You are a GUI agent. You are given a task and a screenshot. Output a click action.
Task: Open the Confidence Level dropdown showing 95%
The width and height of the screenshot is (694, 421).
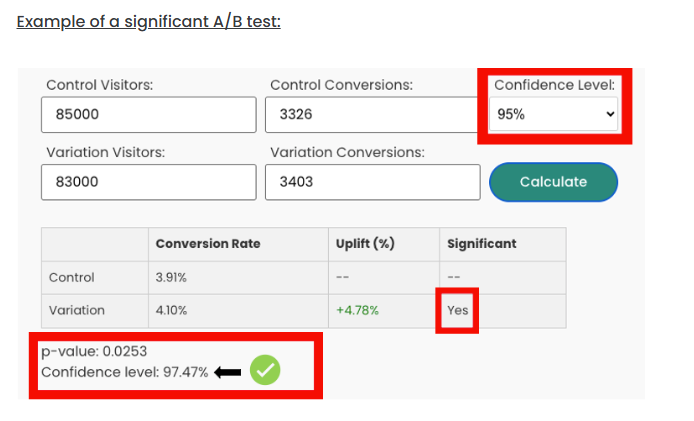coord(555,114)
